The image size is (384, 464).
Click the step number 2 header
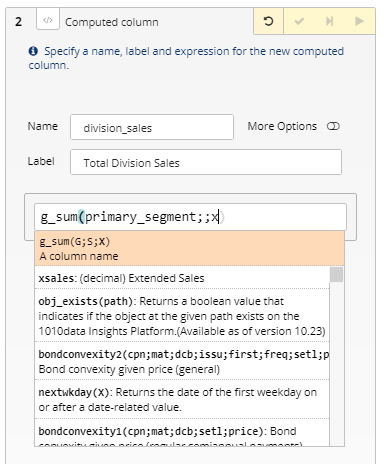(19, 22)
